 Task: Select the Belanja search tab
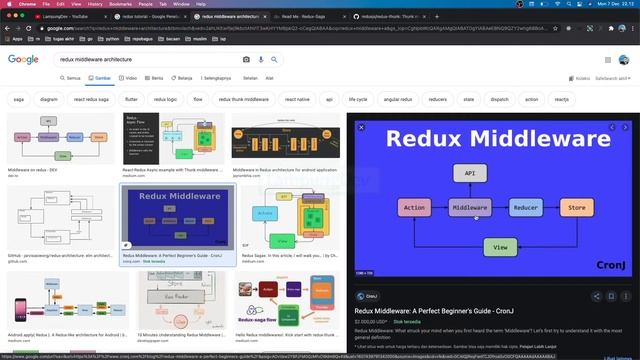point(182,78)
